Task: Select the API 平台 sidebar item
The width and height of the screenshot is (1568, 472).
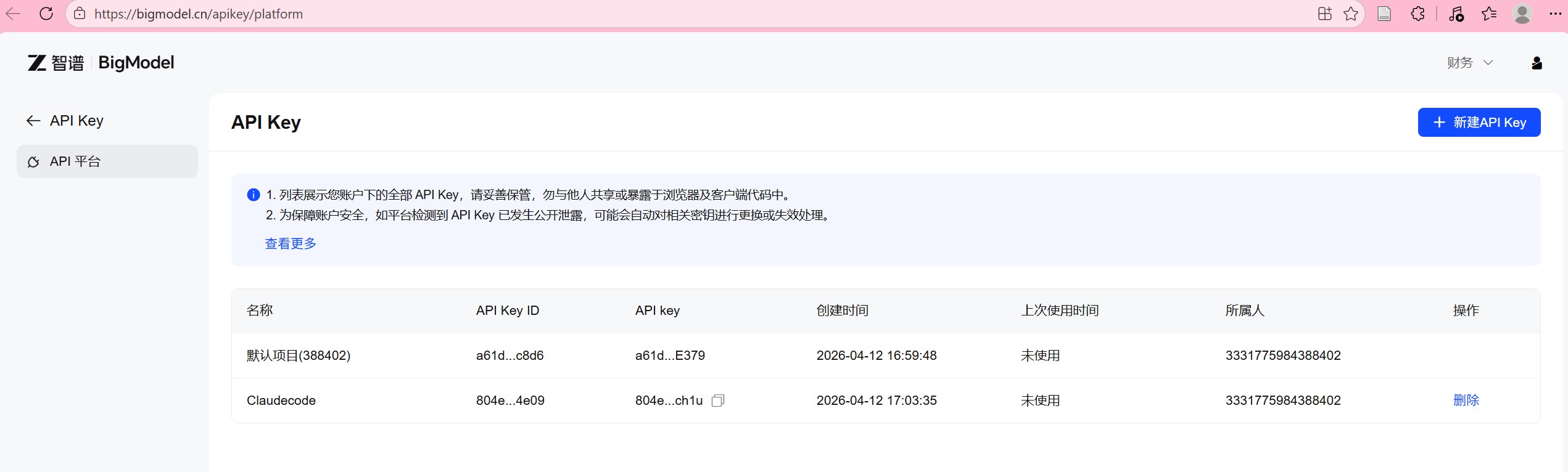Action: pos(107,161)
